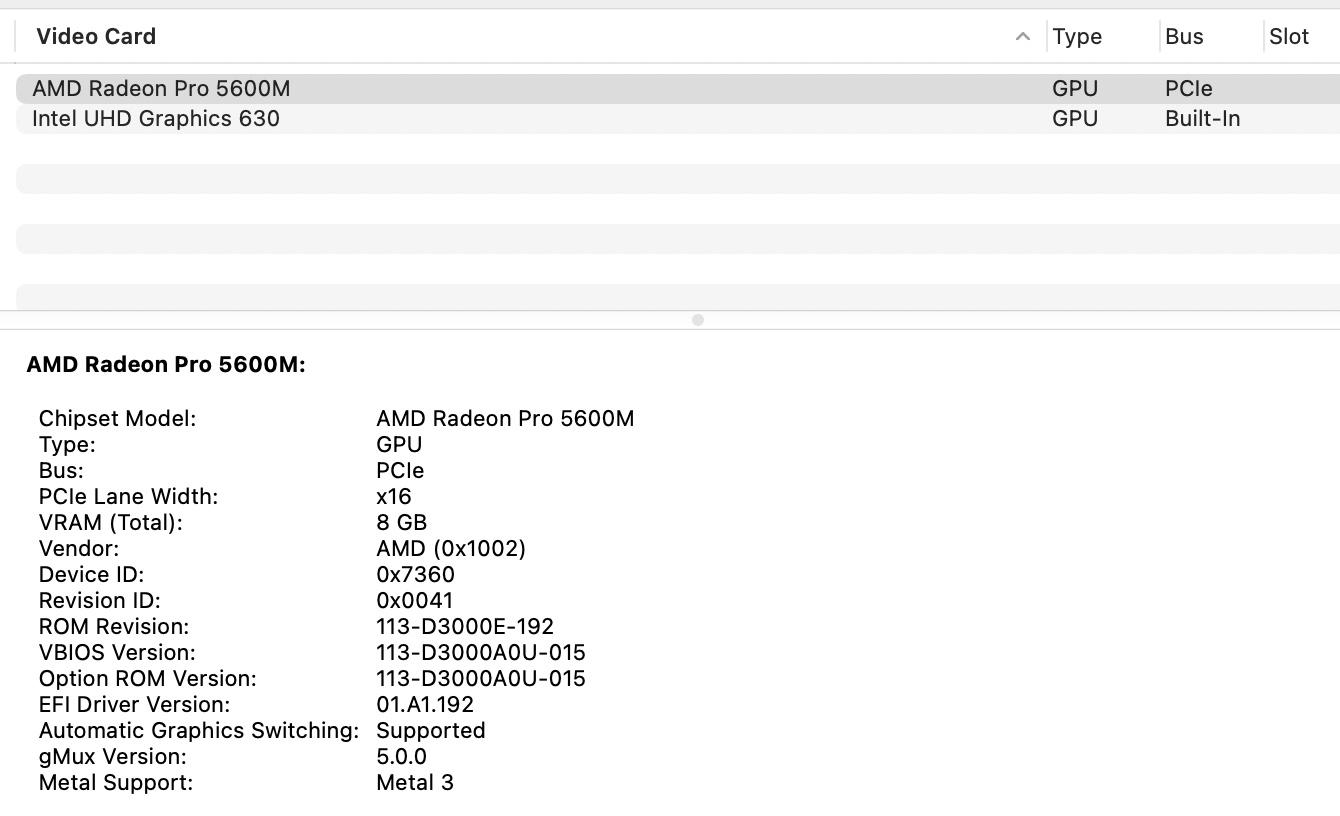The width and height of the screenshot is (1340, 816).
Task: Click the Chipset Model value text
Action: (505, 419)
